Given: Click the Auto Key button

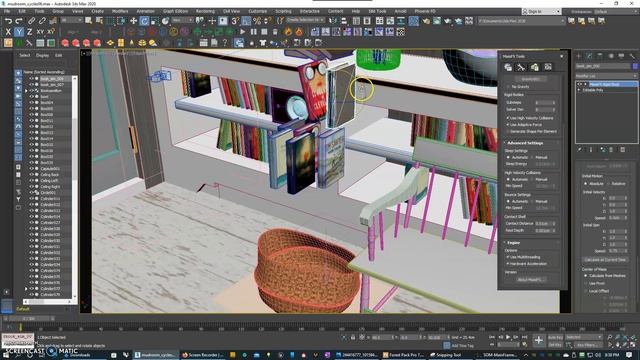Looking at the screenshot, I should click(x=555, y=337).
